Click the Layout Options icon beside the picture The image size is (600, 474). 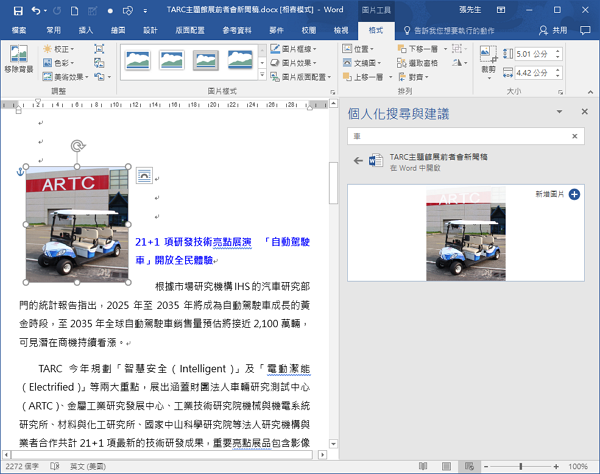(x=144, y=175)
